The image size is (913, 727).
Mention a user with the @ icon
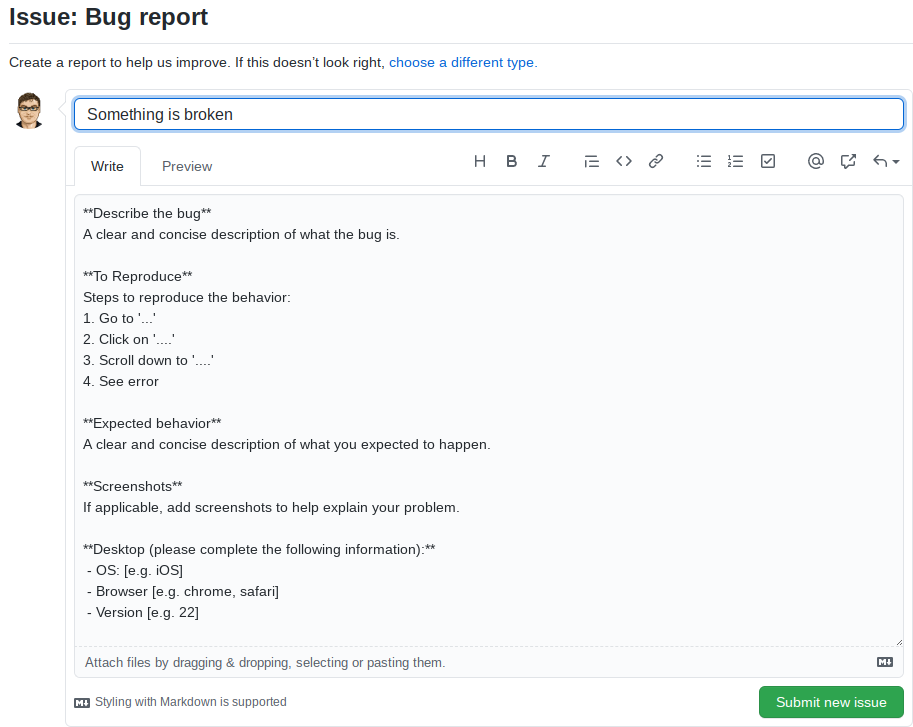point(816,161)
